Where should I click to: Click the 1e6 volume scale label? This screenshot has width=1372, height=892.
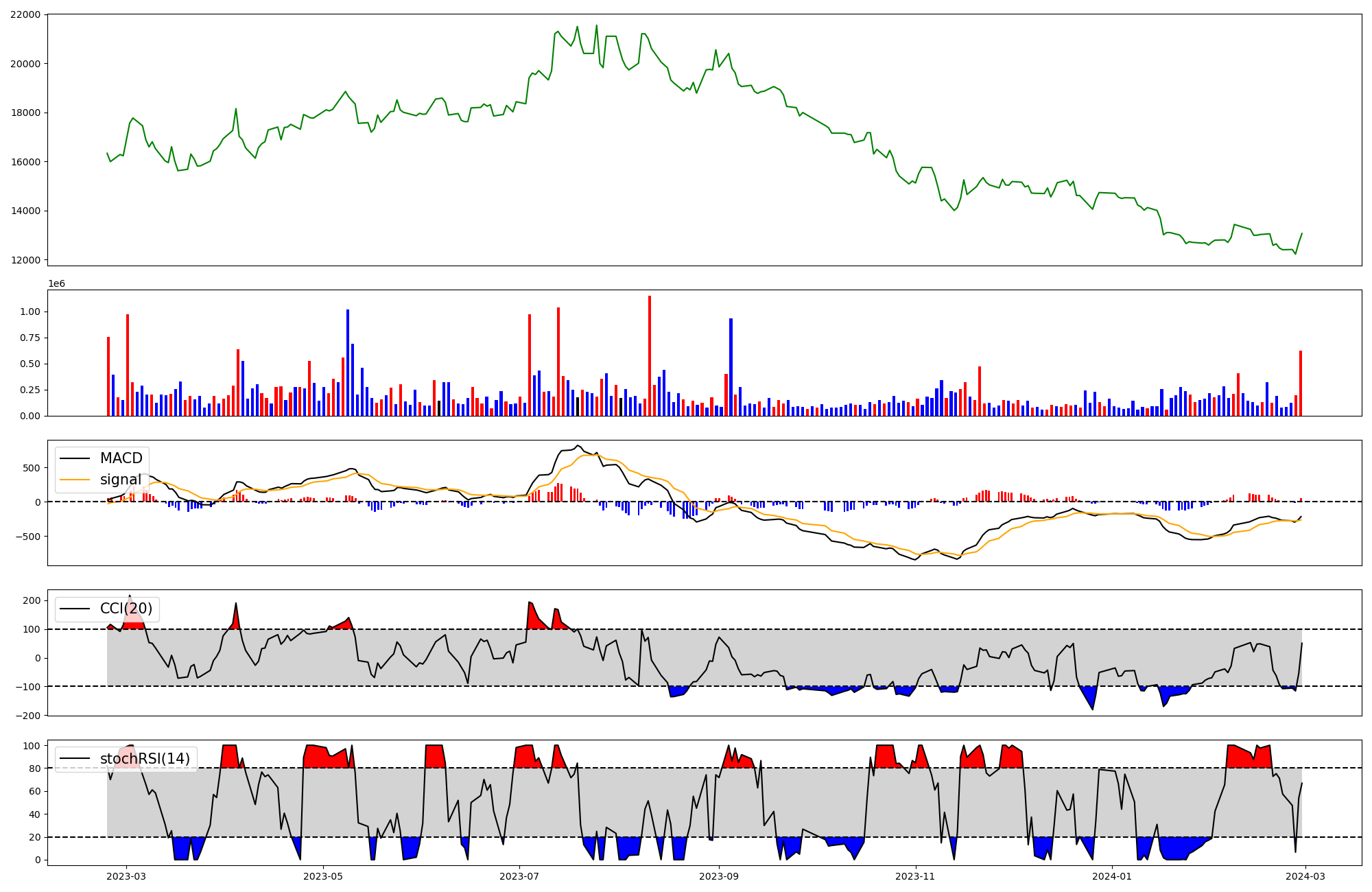coord(56,283)
